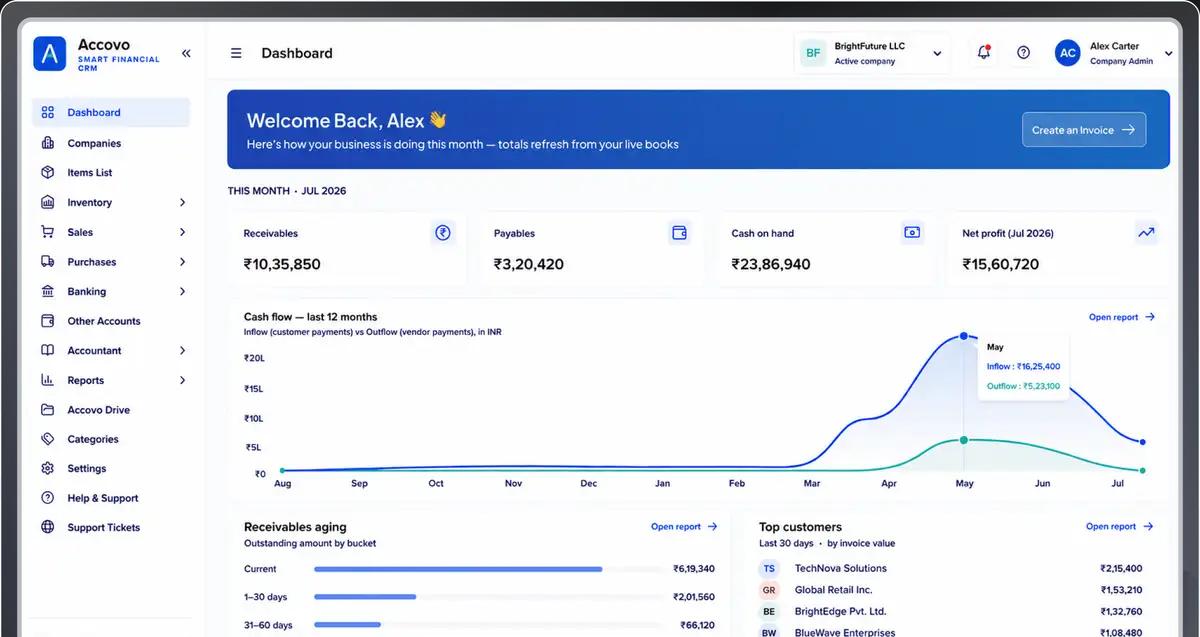Click the Categories tag icon

(x=47, y=439)
